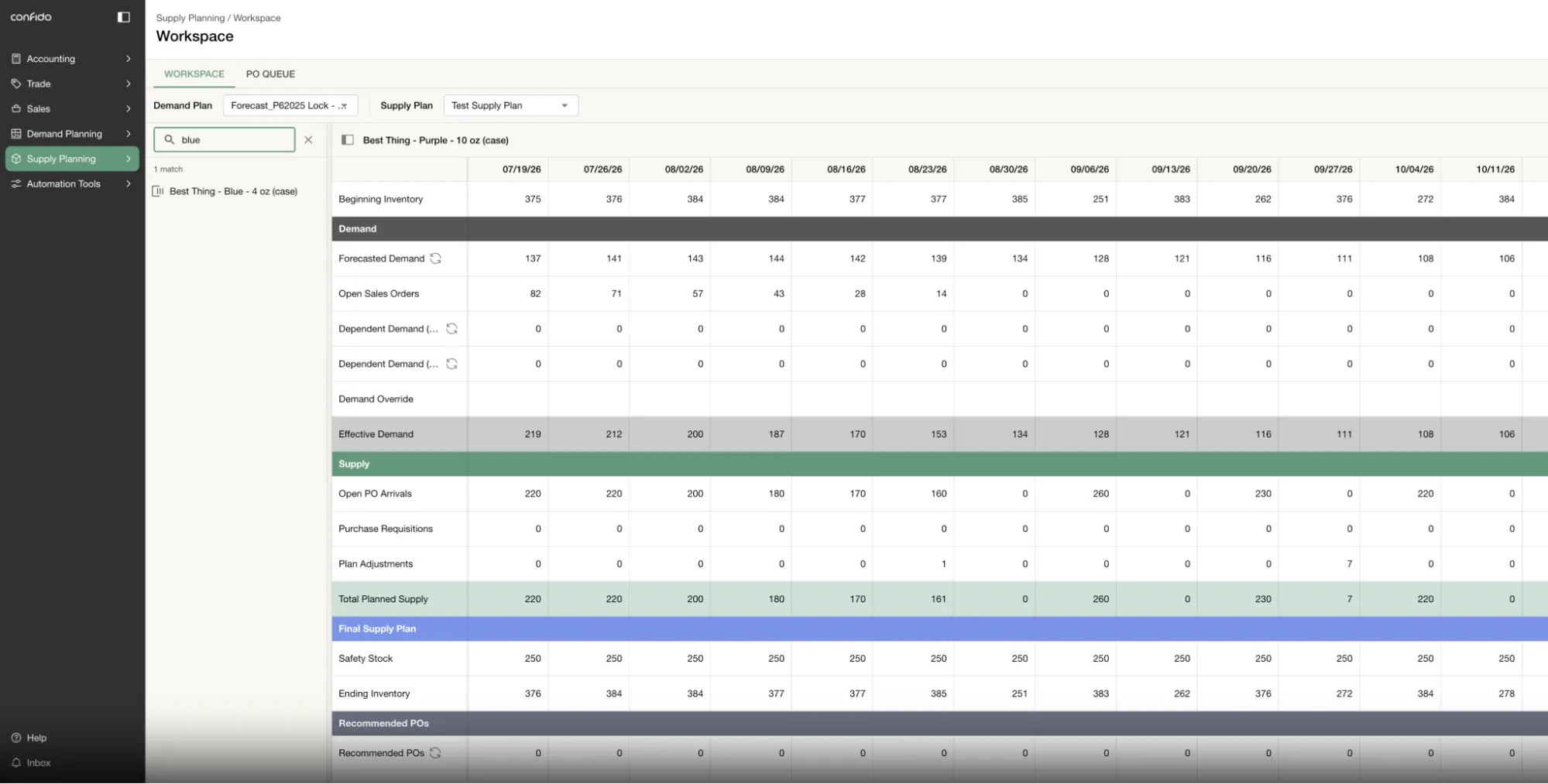Click Demand Override cell for 08/02/26

(x=670, y=399)
